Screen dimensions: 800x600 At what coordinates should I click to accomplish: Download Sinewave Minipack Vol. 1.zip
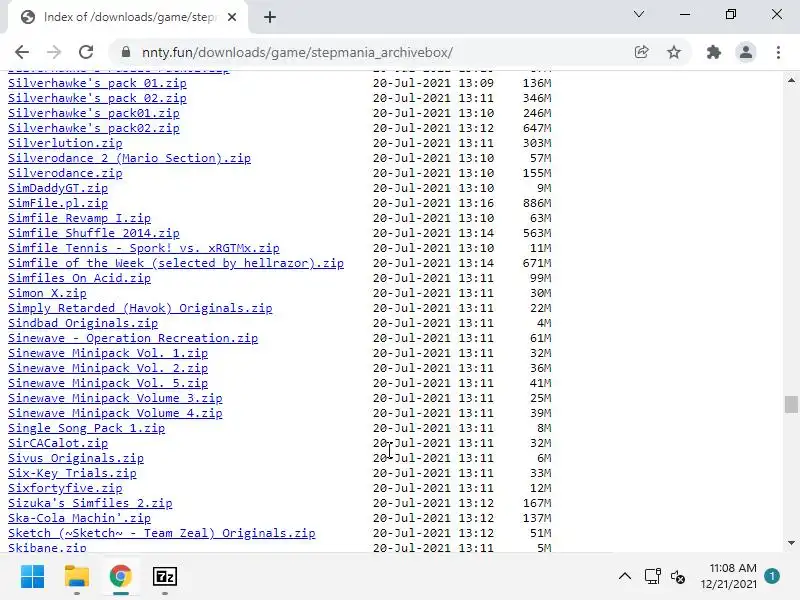click(x=108, y=353)
